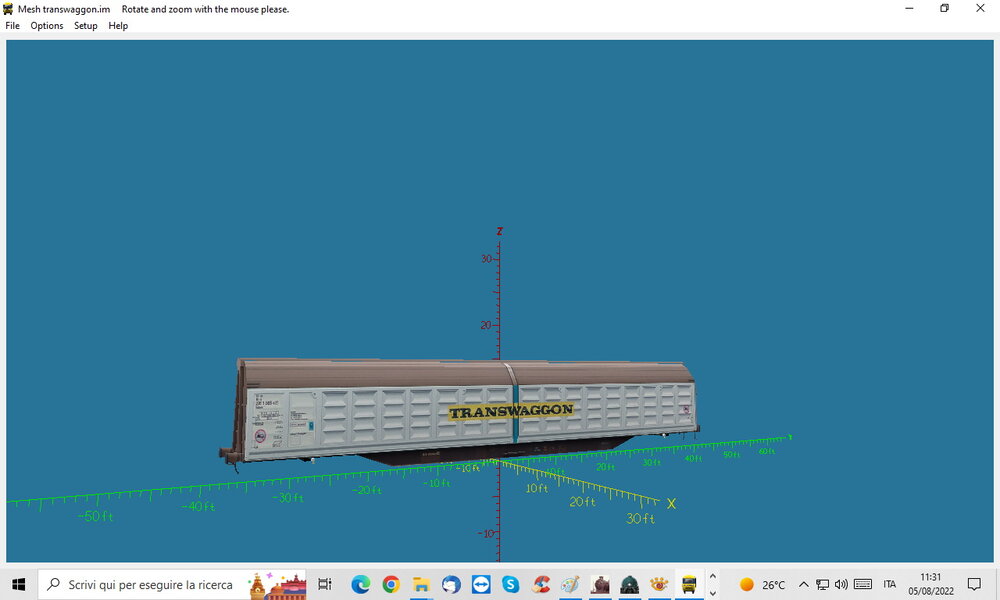This screenshot has width=1000, height=600.
Task: Open Task View in the taskbar
Action: coord(325,584)
